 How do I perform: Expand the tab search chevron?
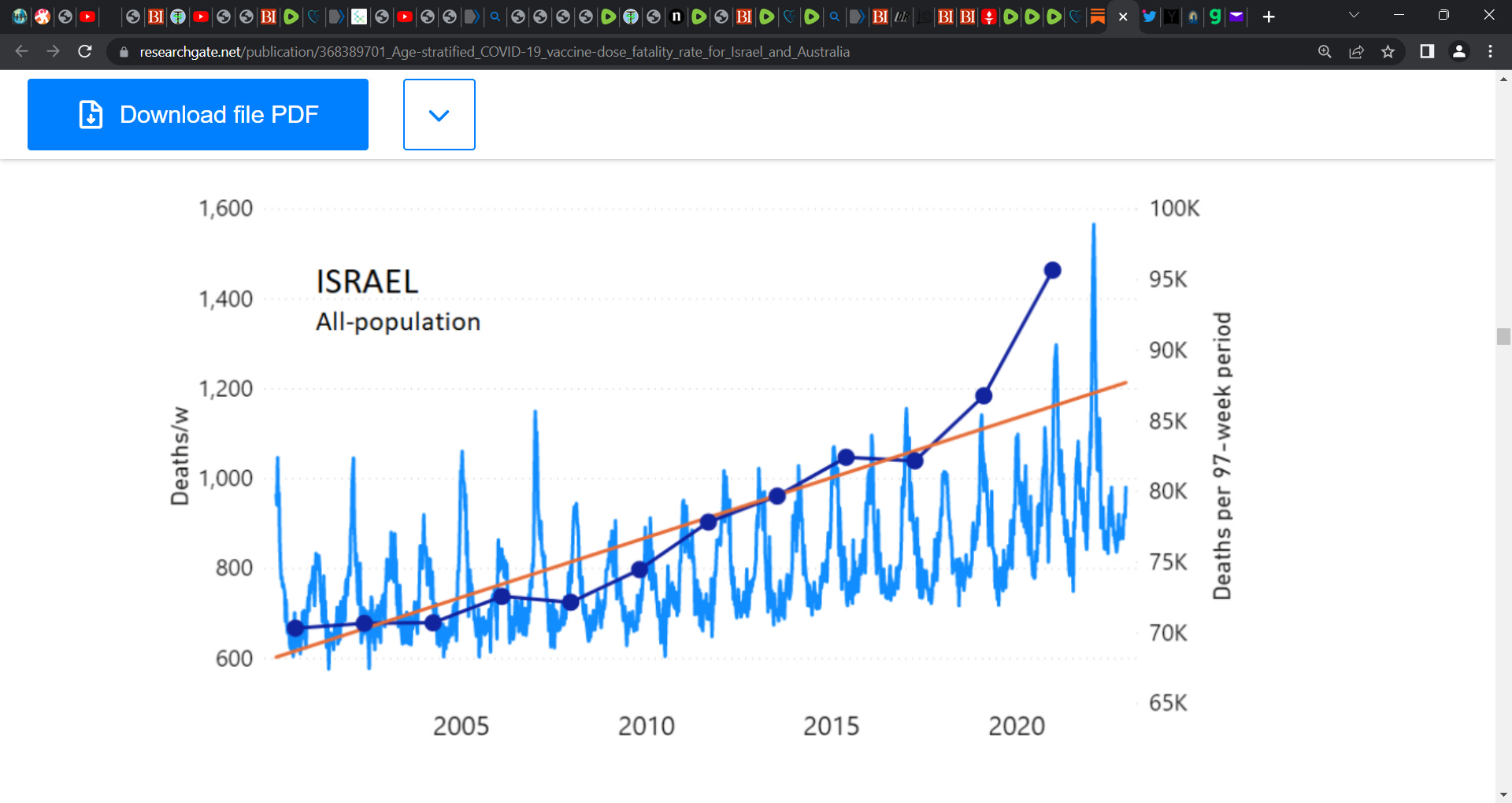1354,15
